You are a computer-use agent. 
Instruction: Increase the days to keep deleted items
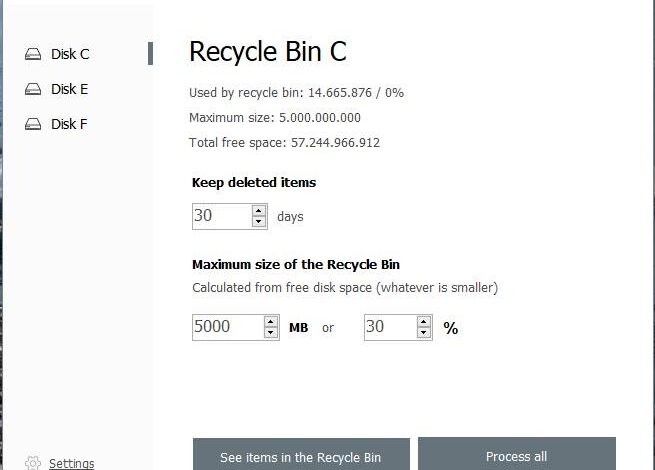coord(259,211)
